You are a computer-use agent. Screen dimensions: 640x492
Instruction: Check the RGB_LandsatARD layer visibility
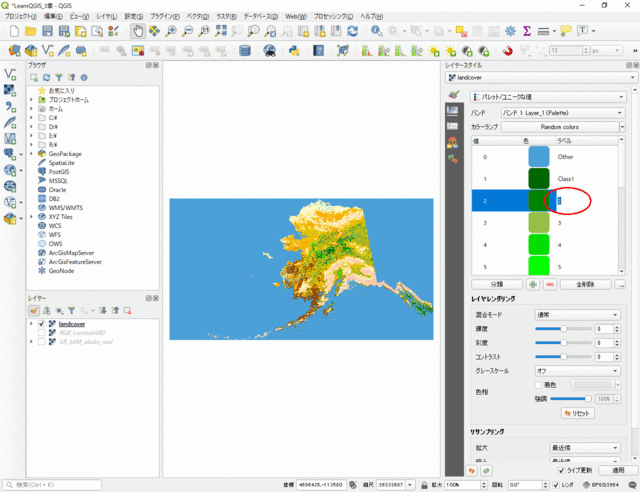click(x=41, y=333)
